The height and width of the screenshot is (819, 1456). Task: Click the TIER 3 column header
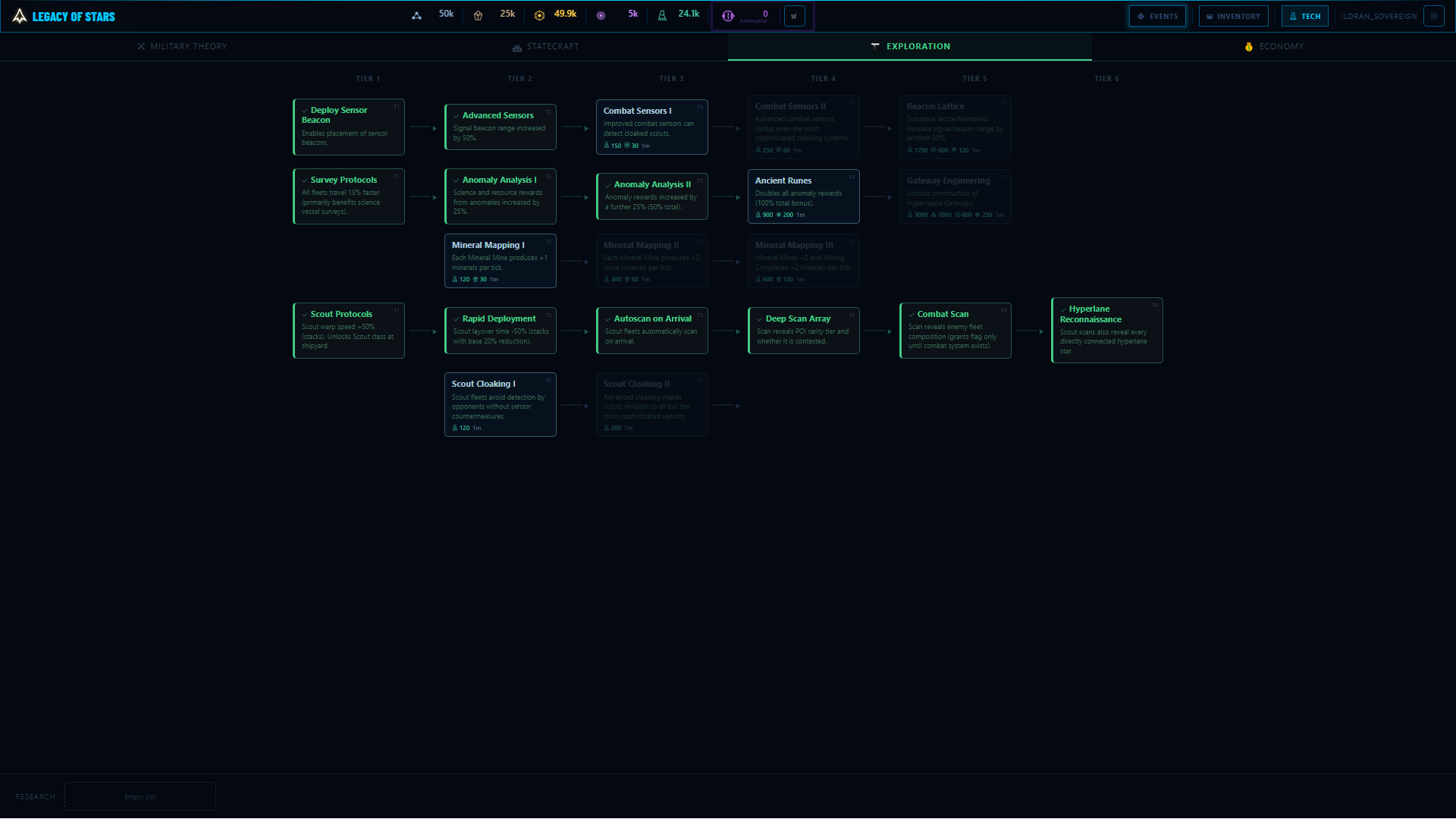pyautogui.click(x=671, y=79)
